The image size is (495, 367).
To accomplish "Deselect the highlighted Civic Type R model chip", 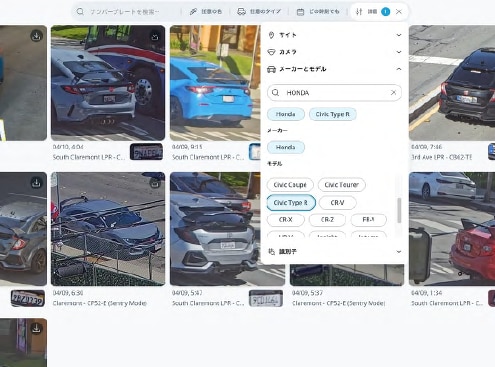I will point(291,203).
